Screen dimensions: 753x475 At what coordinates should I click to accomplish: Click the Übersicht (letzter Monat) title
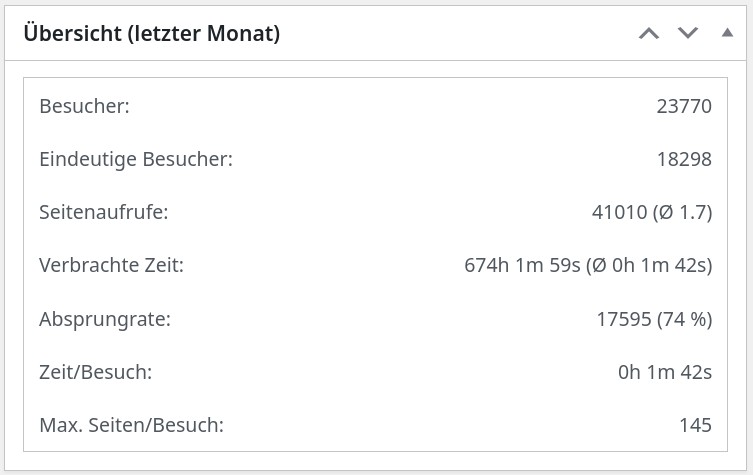click(151, 34)
